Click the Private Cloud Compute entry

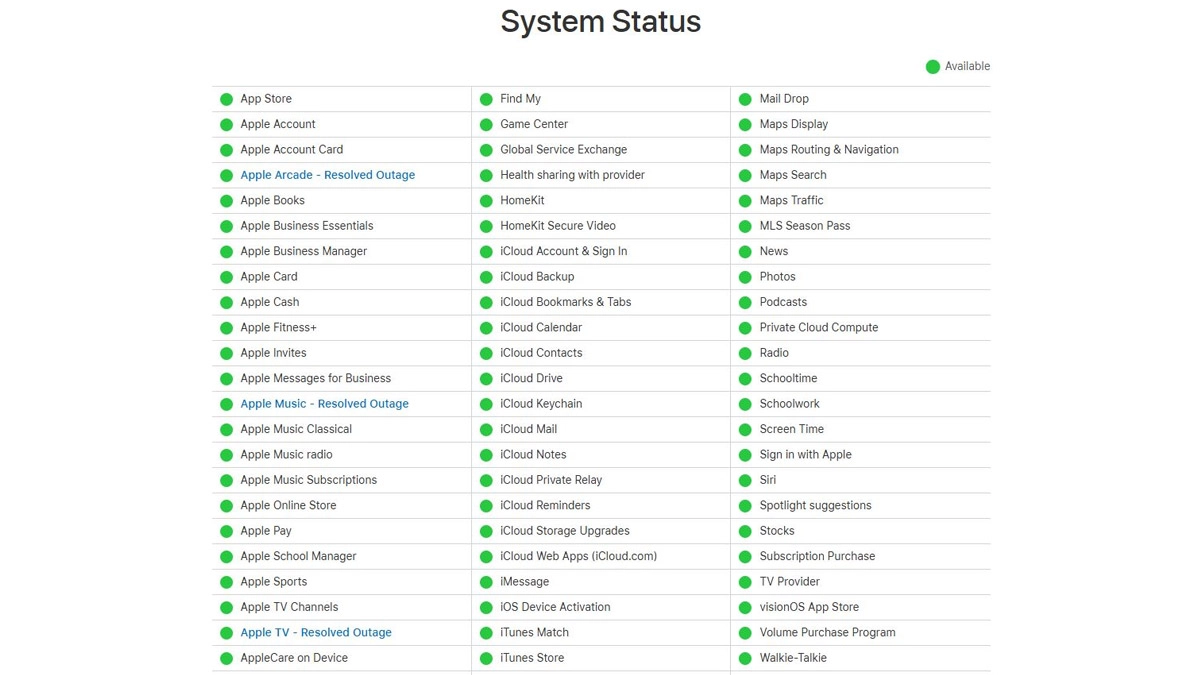tap(818, 327)
